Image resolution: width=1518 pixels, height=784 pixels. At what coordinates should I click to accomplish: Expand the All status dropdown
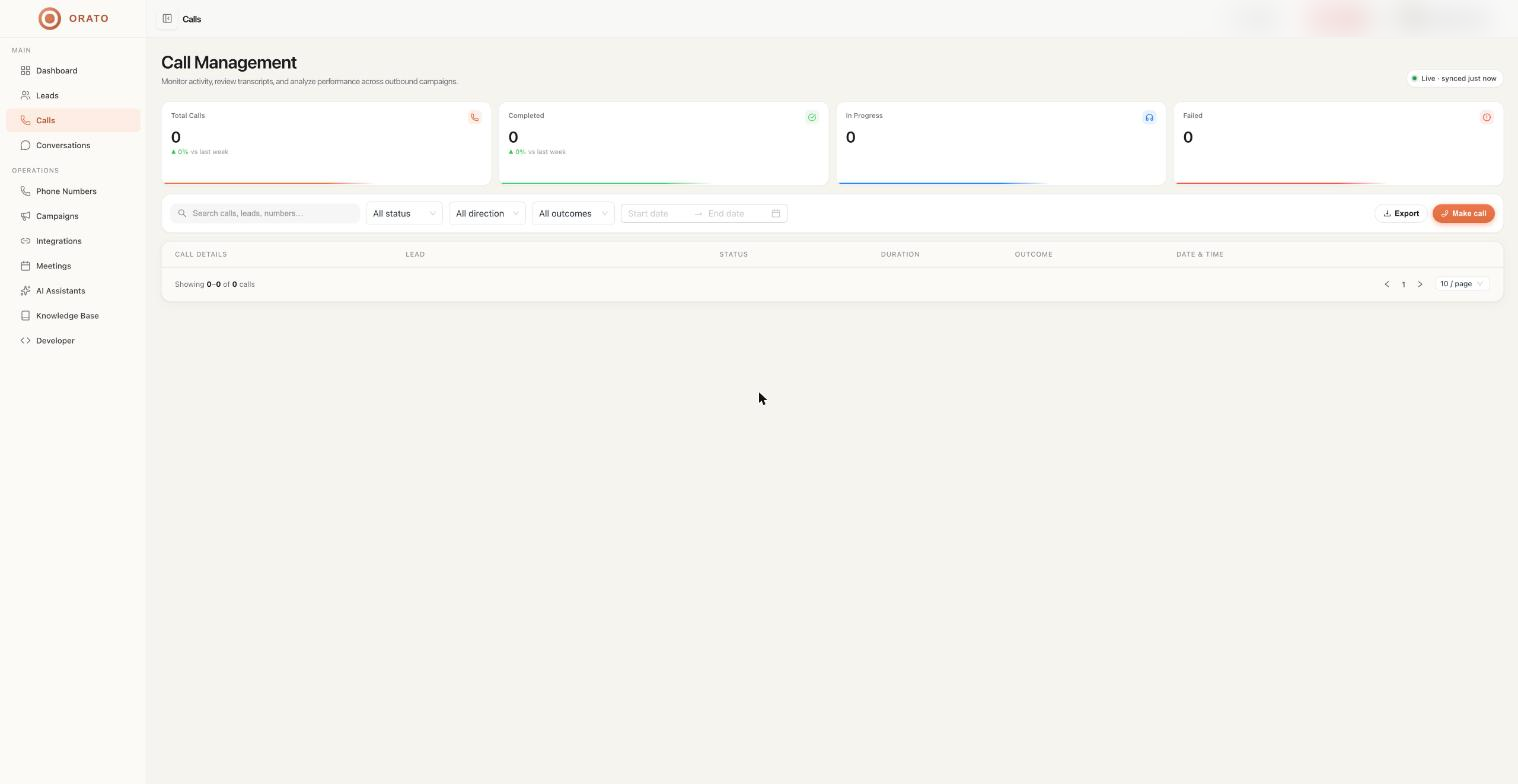coord(404,213)
